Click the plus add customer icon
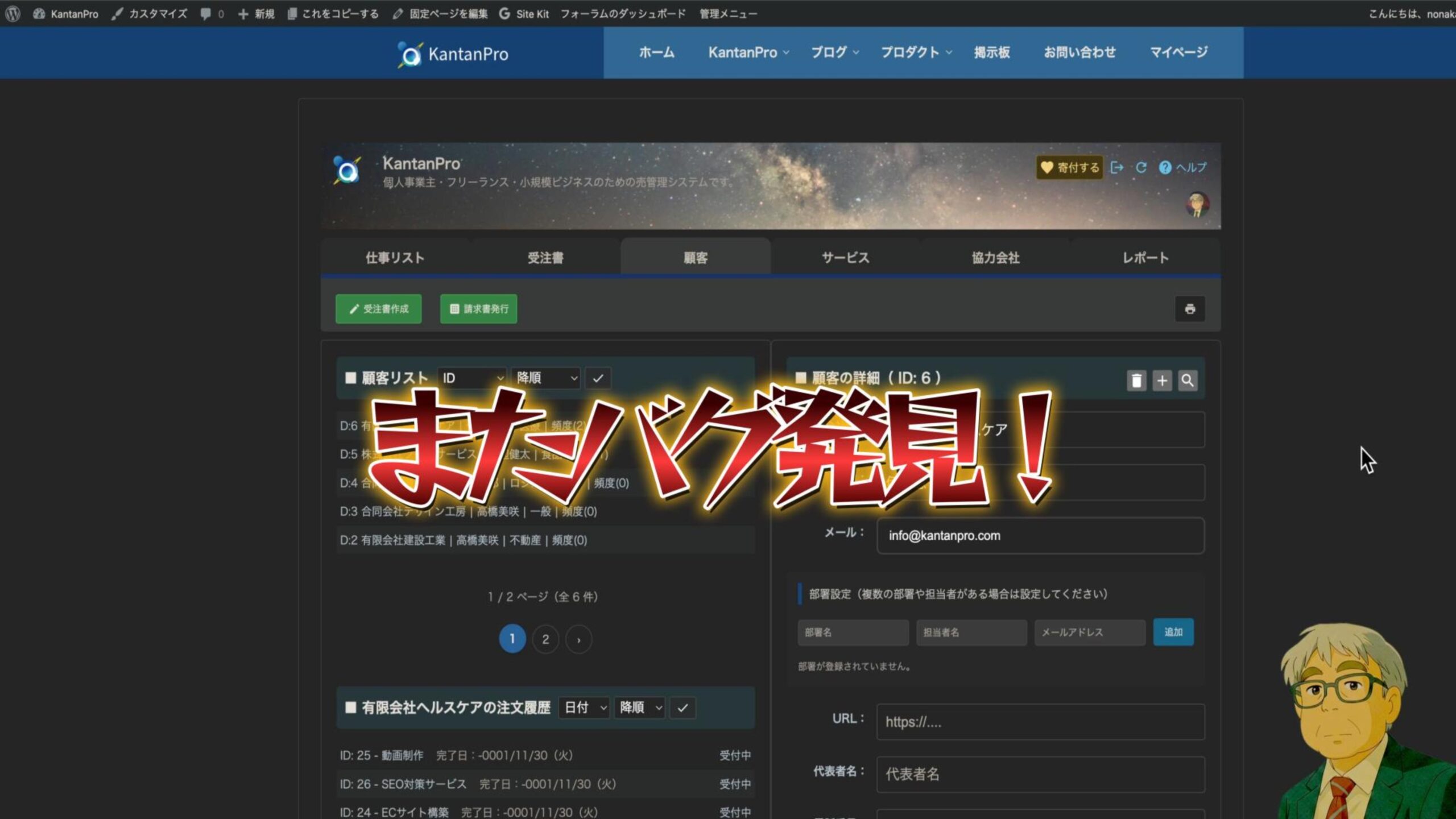 [x=1162, y=380]
